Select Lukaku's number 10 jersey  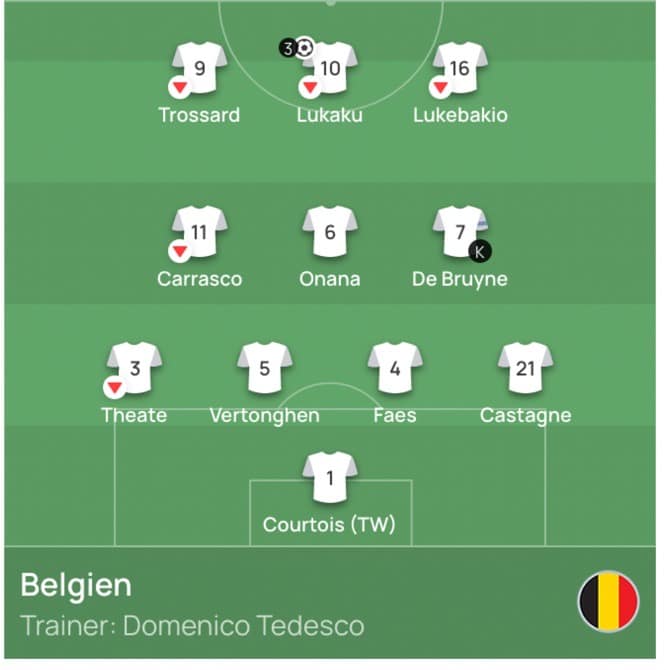[x=330, y=68]
